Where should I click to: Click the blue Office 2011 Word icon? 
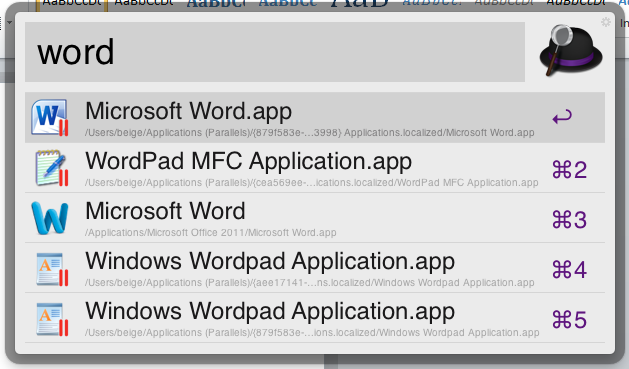50,218
